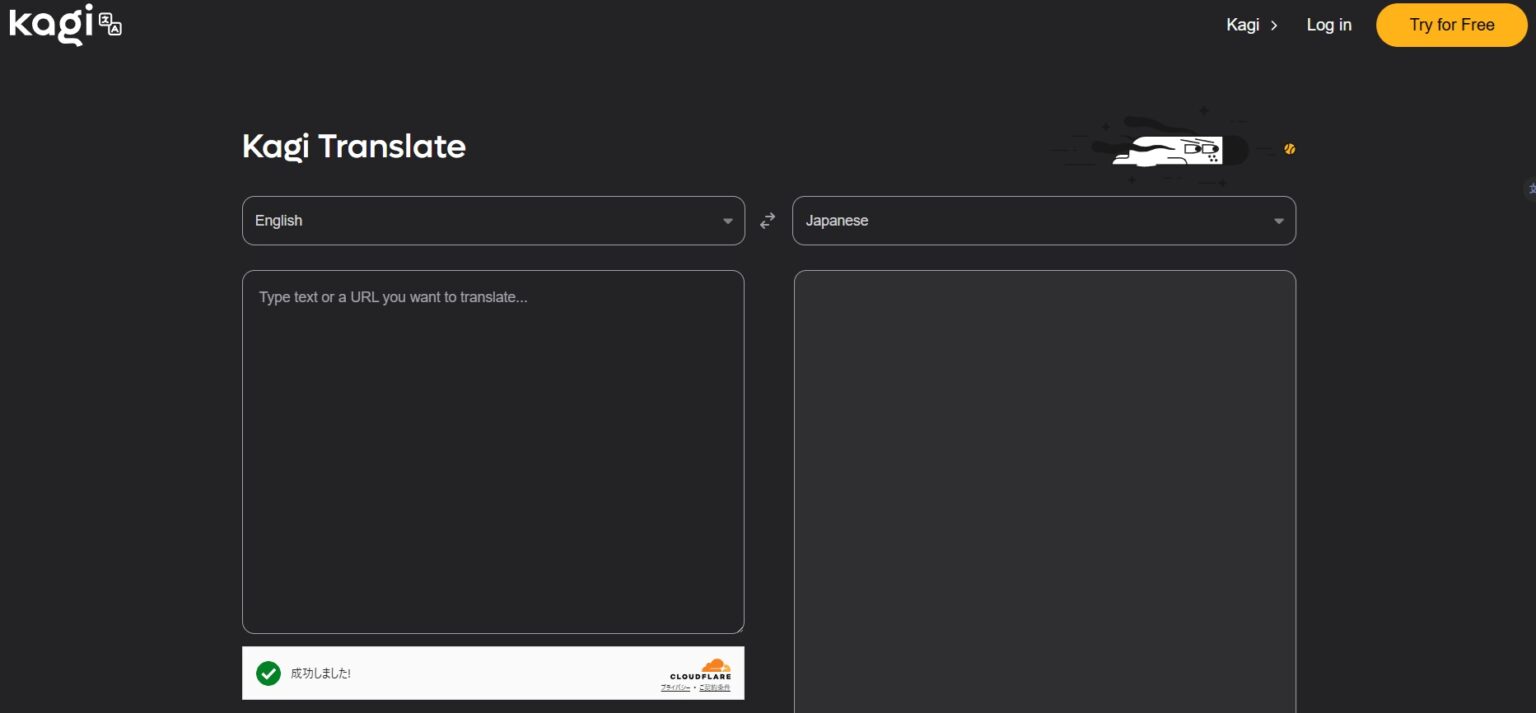Click the chevron next to Kagi
1536x713 pixels.
click(1273, 26)
